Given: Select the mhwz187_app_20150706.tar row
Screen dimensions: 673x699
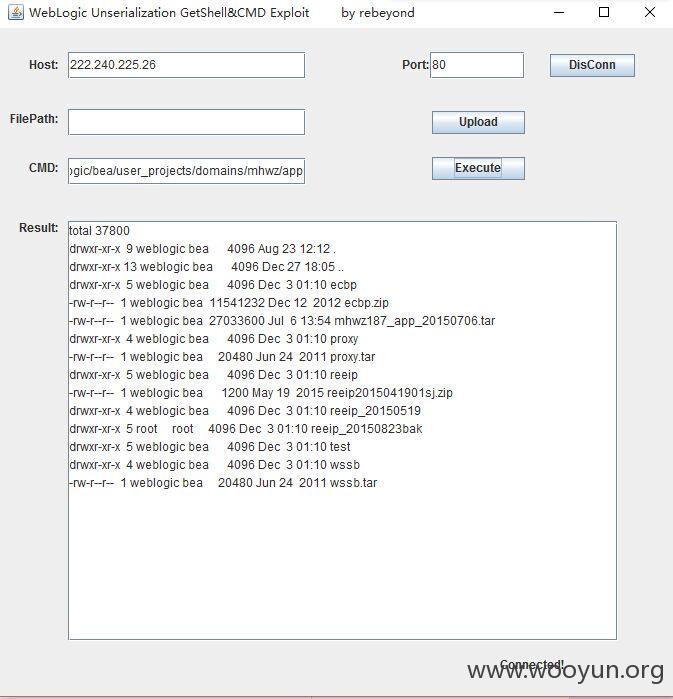Looking at the screenshot, I should [x=282, y=321].
